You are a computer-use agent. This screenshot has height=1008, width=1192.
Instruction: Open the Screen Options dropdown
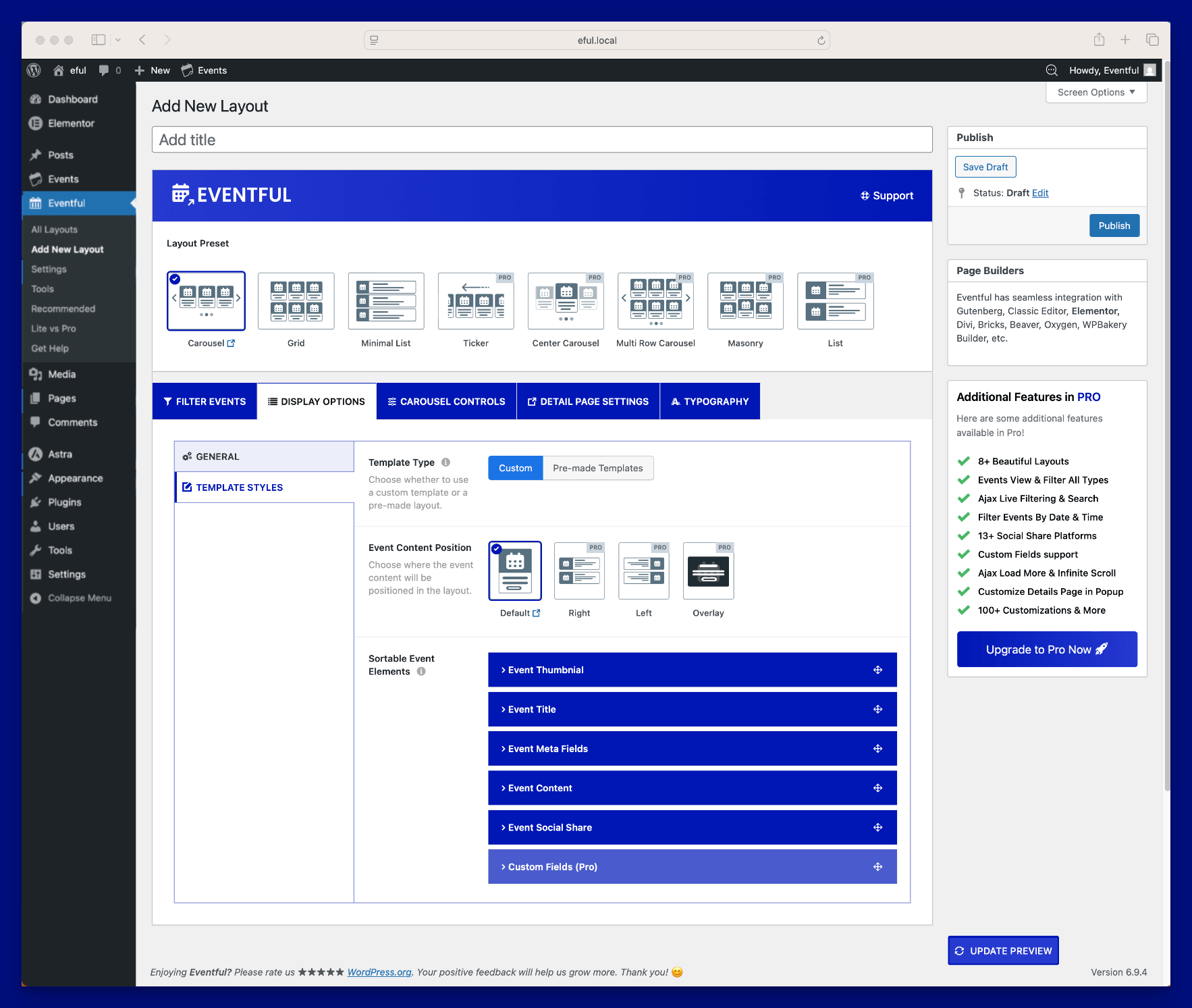point(1095,92)
